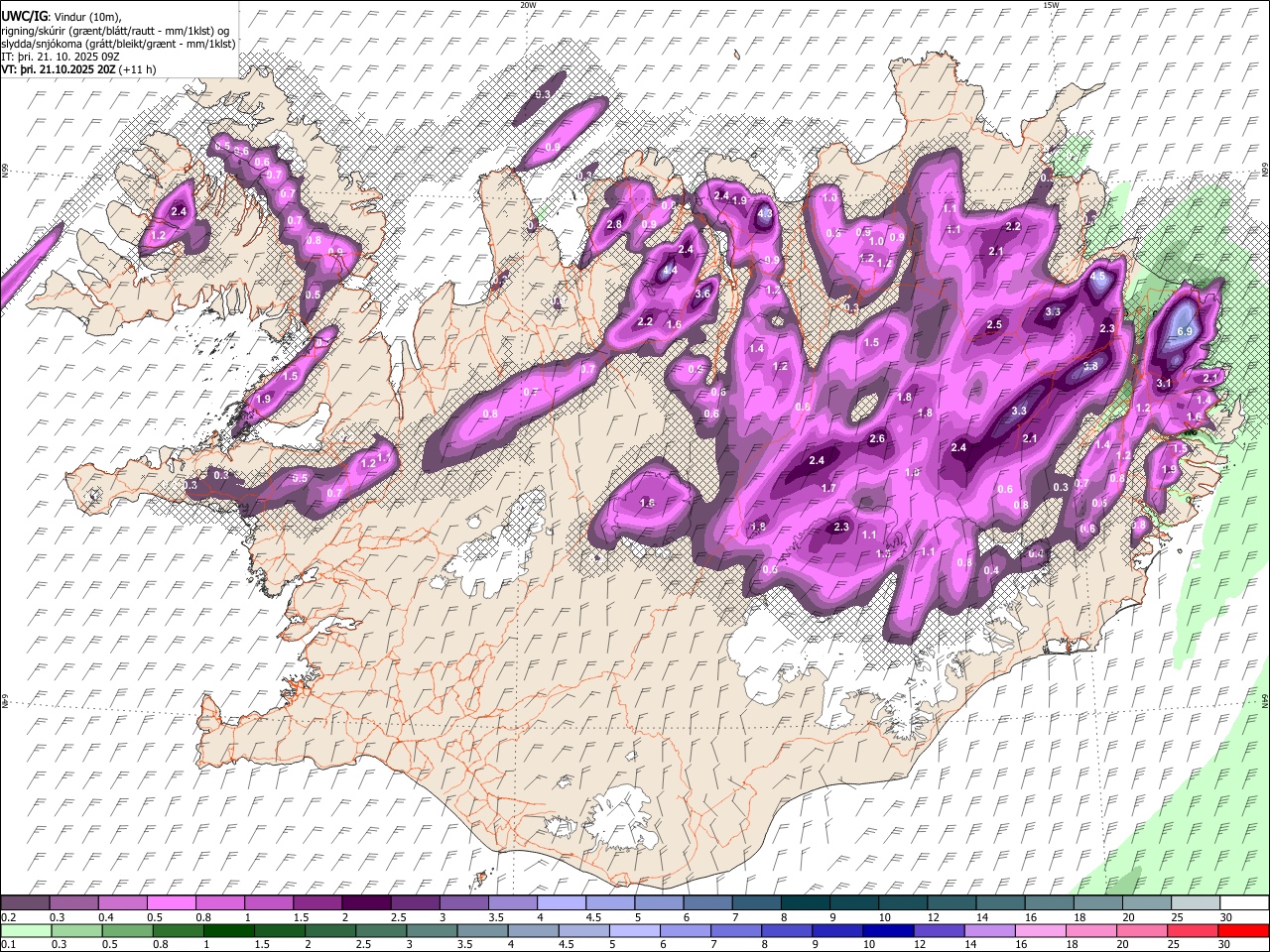The image size is (1270, 952).
Task: Click the '4.4' value on the map
Action: [x=670, y=270]
